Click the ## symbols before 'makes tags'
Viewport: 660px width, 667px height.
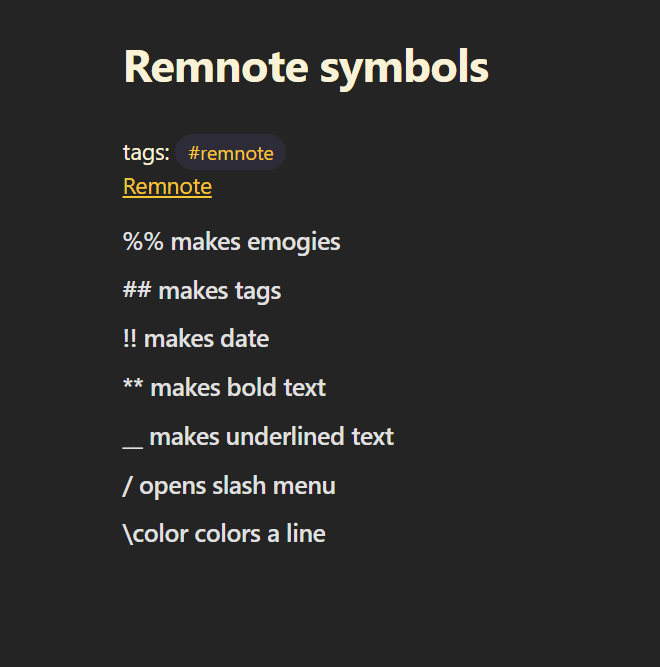137,290
